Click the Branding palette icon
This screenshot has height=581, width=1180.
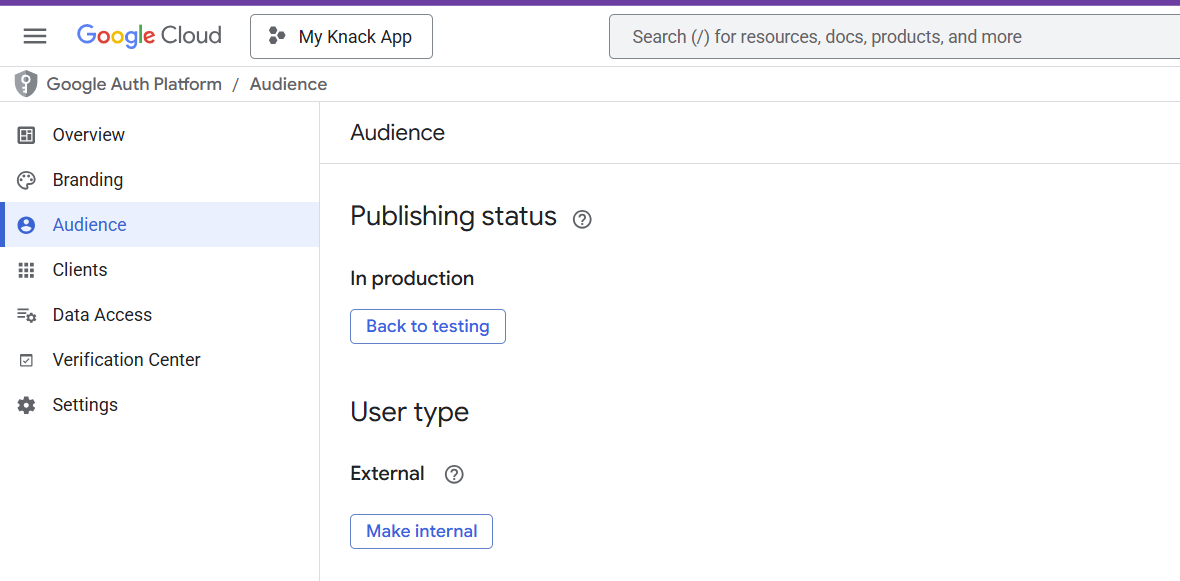(x=26, y=181)
